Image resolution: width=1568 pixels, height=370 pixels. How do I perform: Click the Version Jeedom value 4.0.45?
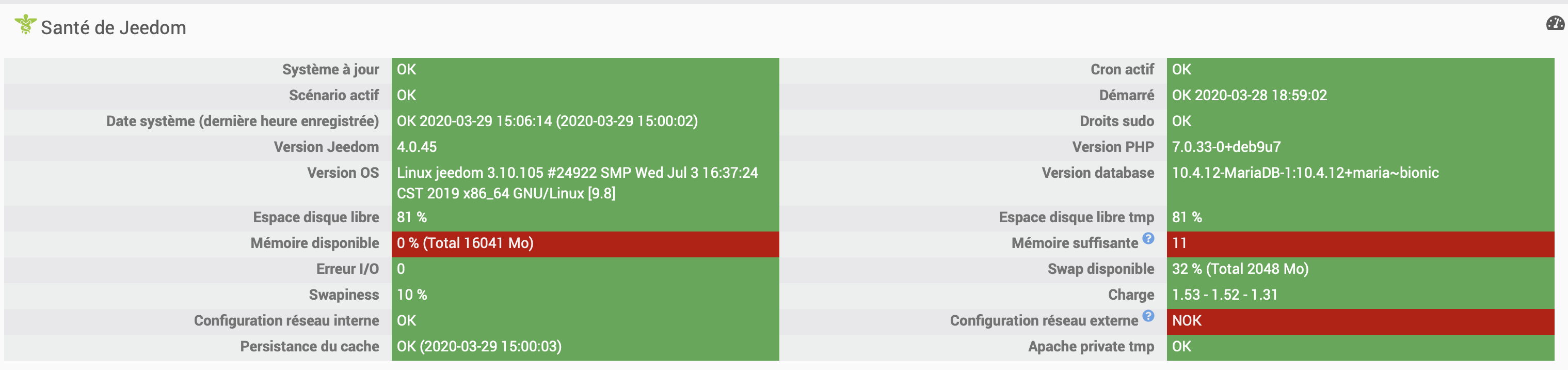pos(417,147)
